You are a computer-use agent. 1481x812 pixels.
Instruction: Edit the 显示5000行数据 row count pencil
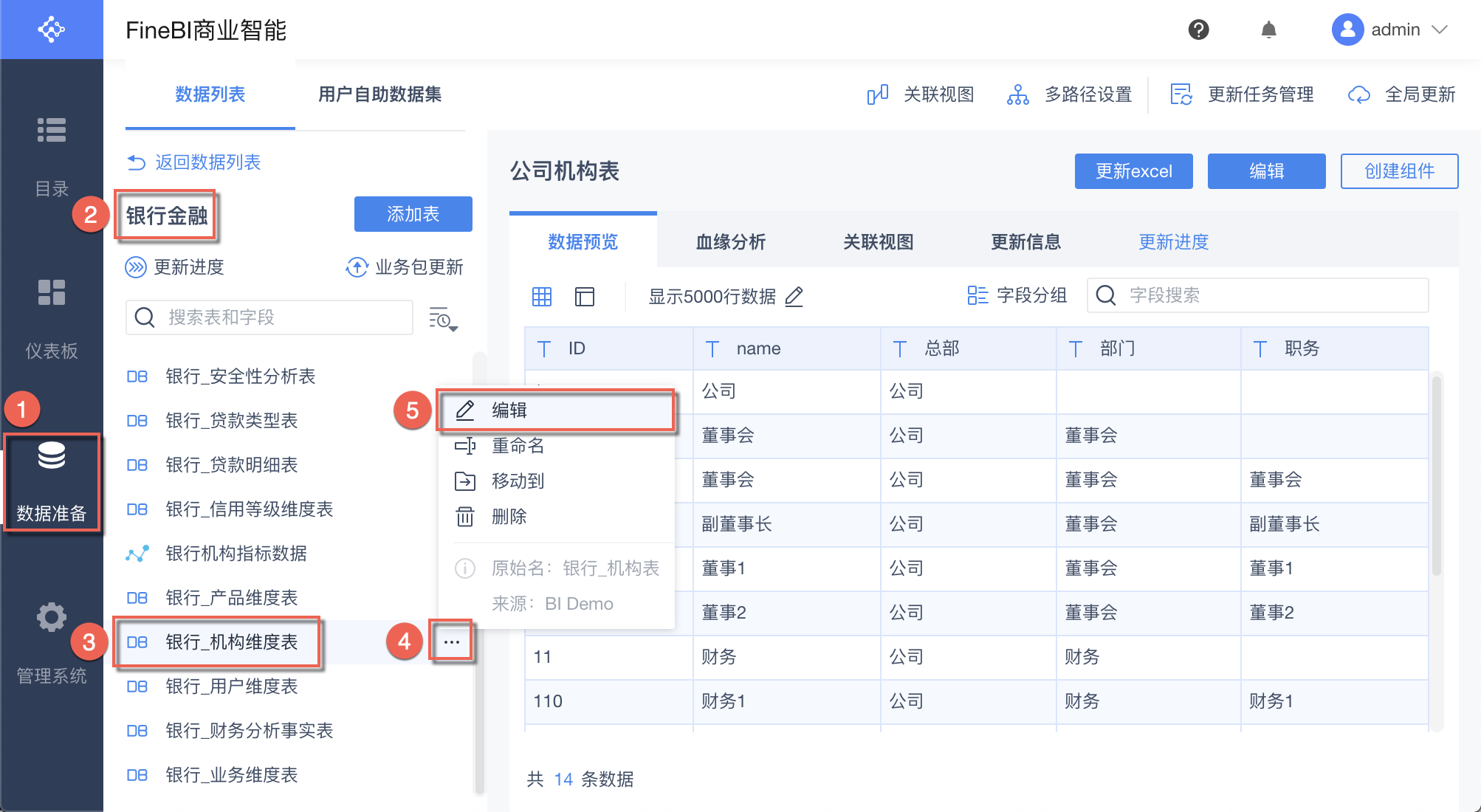pos(794,296)
